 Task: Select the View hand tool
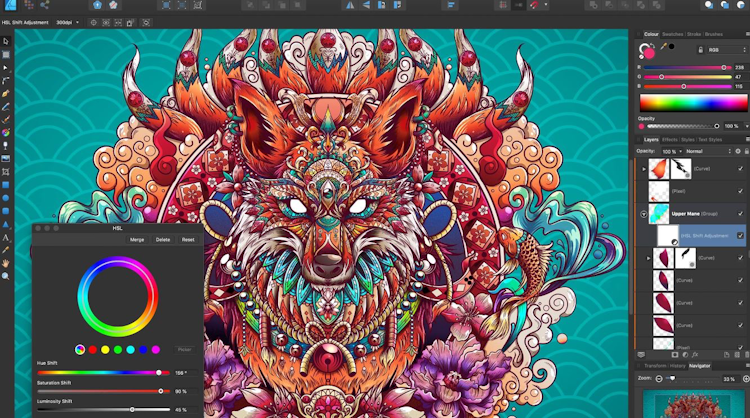[x=6, y=263]
